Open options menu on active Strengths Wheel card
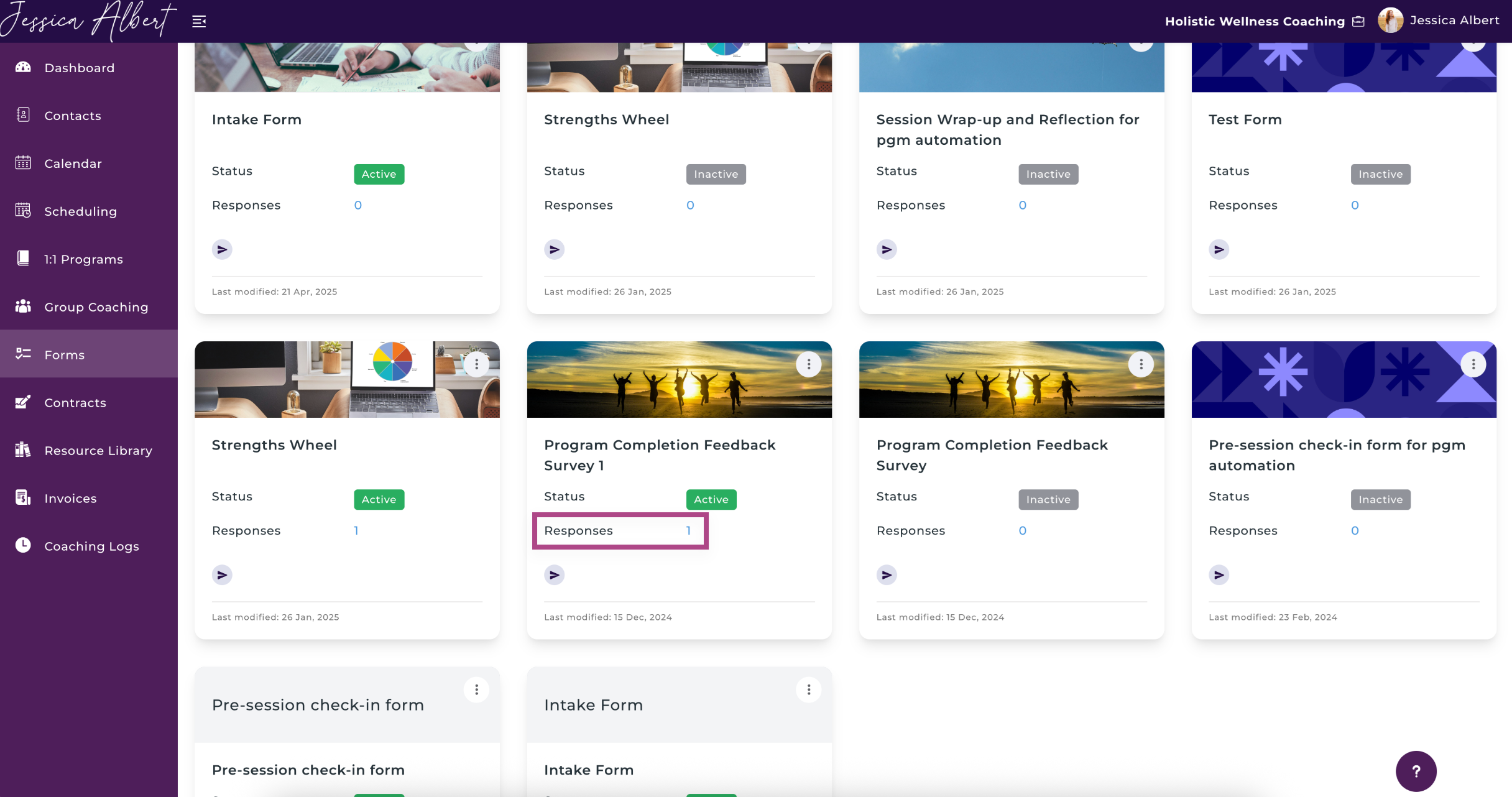The image size is (1512, 797). click(x=476, y=364)
